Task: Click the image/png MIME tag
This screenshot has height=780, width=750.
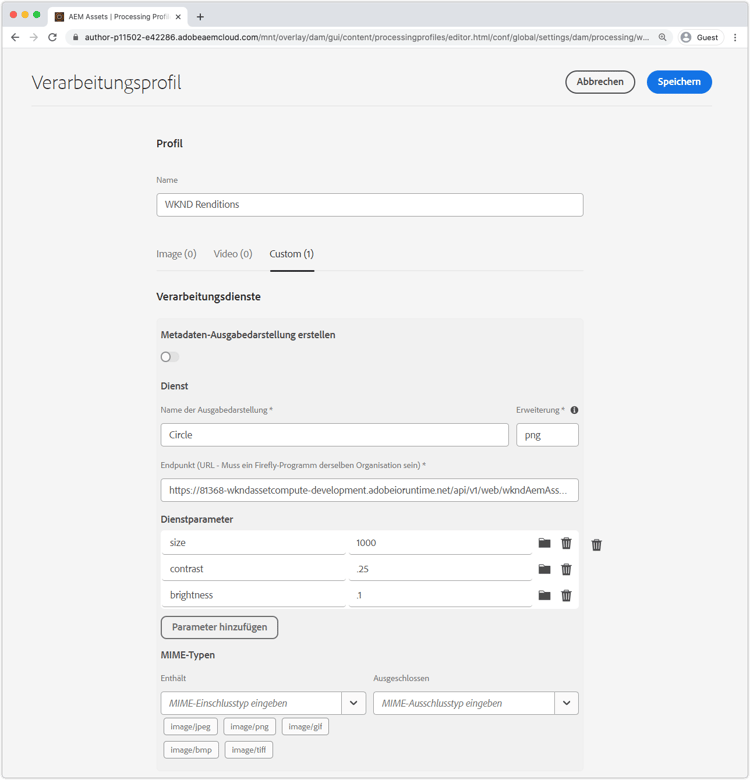Action: (x=249, y=727)
